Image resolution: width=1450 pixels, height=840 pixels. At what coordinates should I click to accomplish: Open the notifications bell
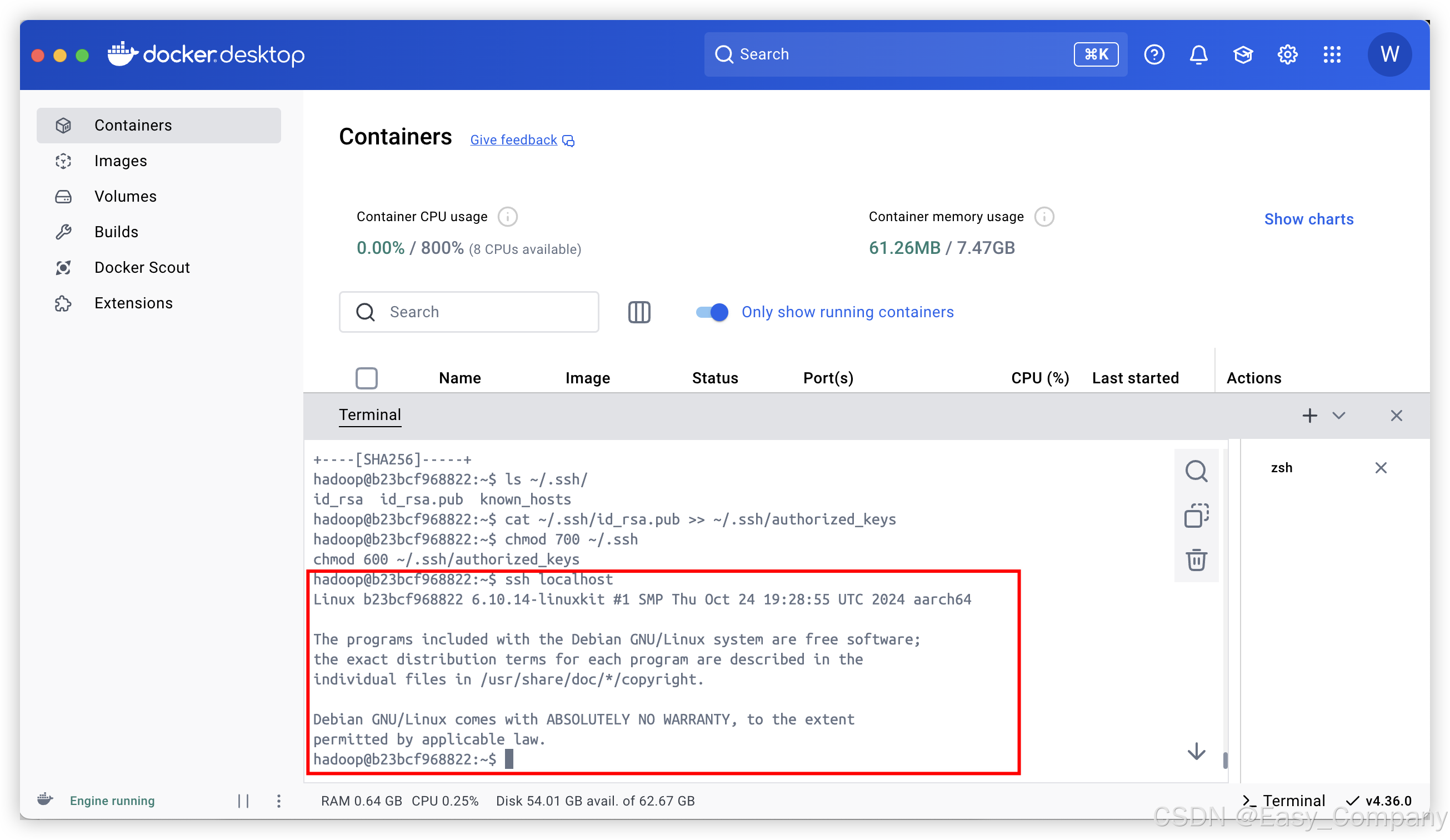pos(1198,54)
